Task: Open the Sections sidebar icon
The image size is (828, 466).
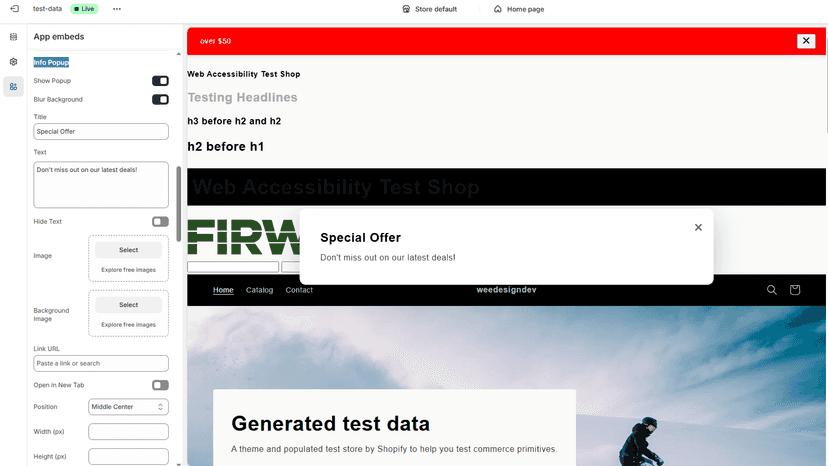Action: tap(13, 36)
